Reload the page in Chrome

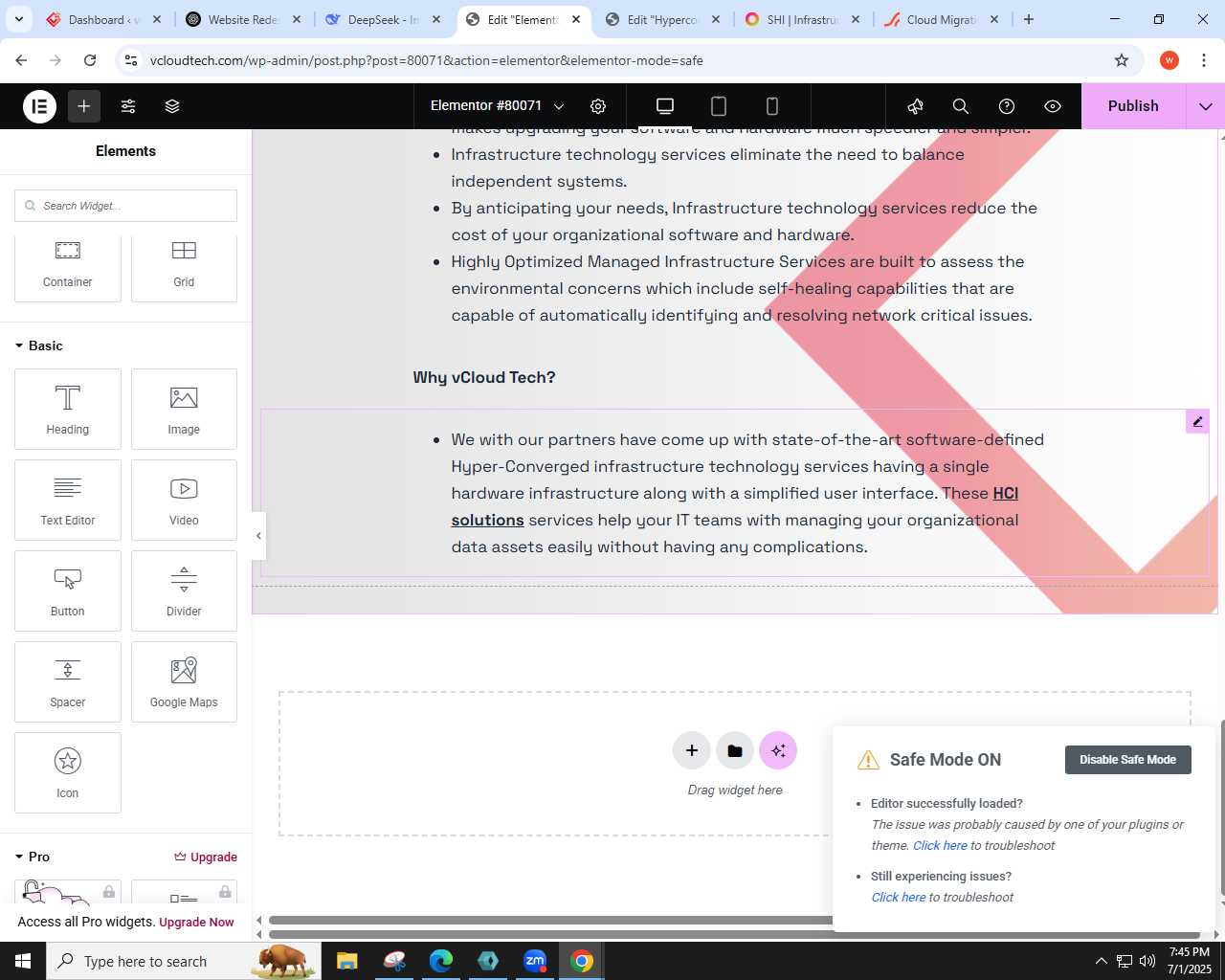(90, 60)
